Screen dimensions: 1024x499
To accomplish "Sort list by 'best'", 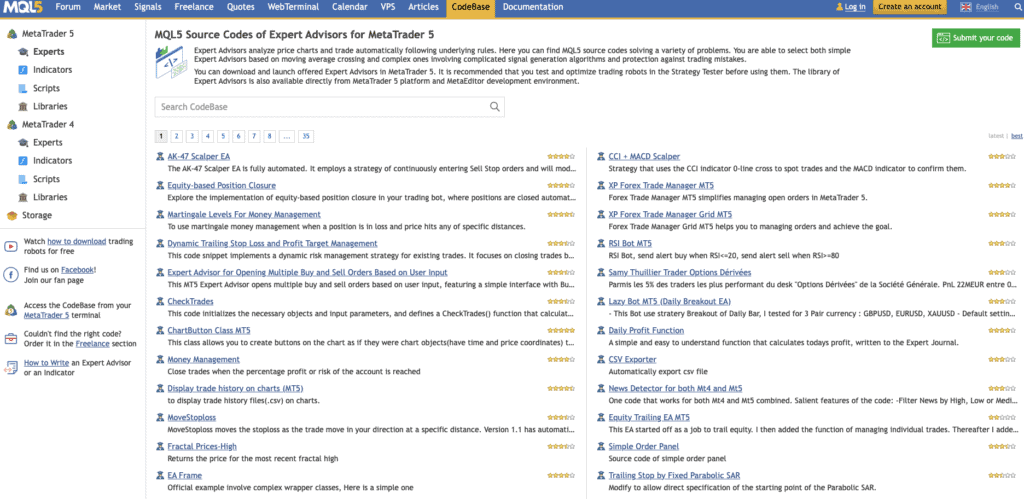I will click(x=1017, y=136).
